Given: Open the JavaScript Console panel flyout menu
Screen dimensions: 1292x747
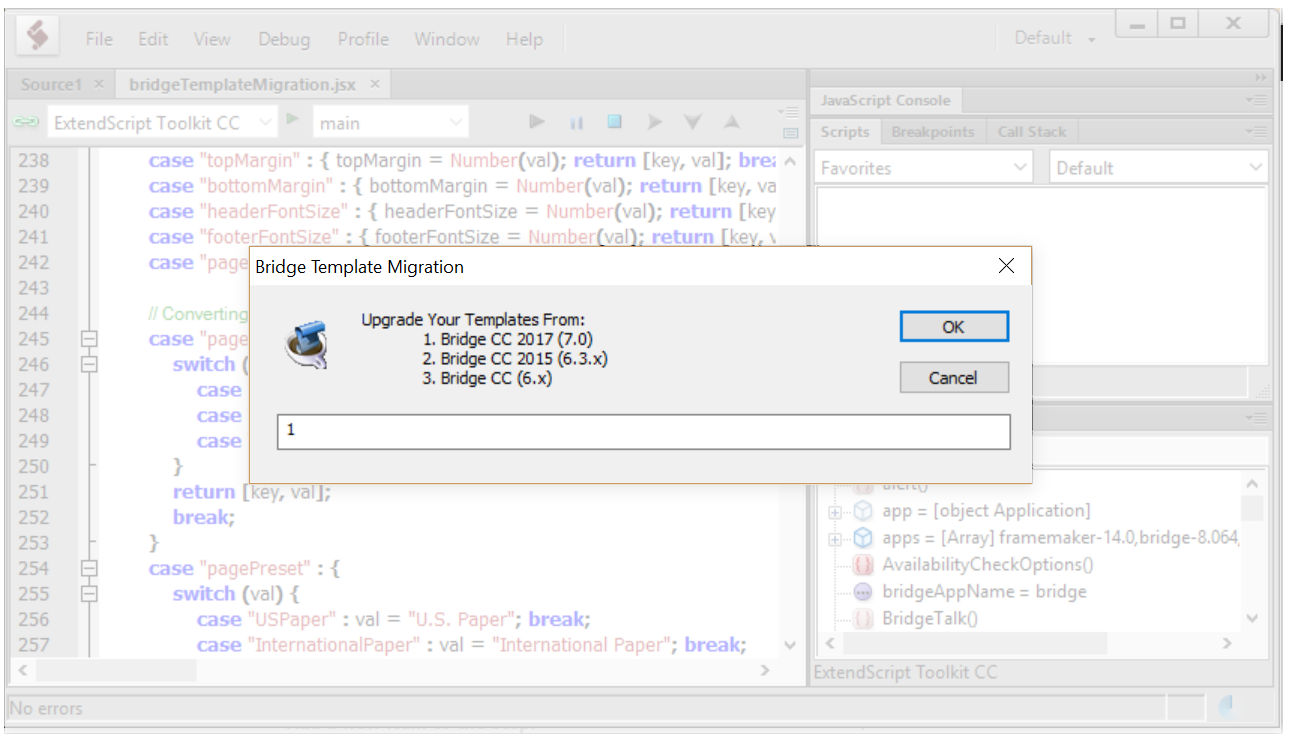Looking at the screenshot, I should 1259,100.
